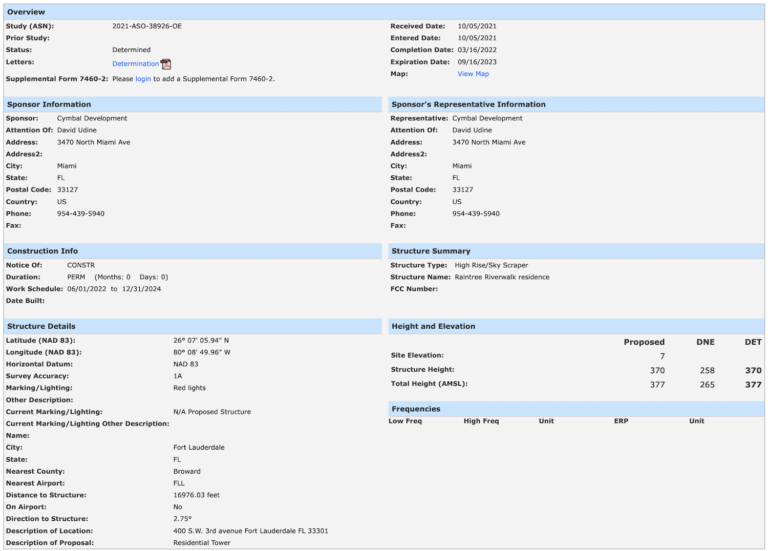
Task: Select Survey Accuracy value 1A
Action: click(x=177, y=376)
